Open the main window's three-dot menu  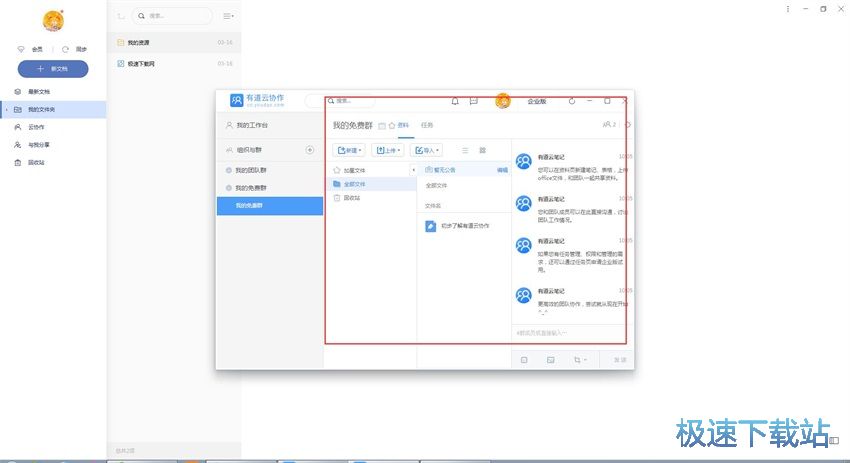(788, 9)
